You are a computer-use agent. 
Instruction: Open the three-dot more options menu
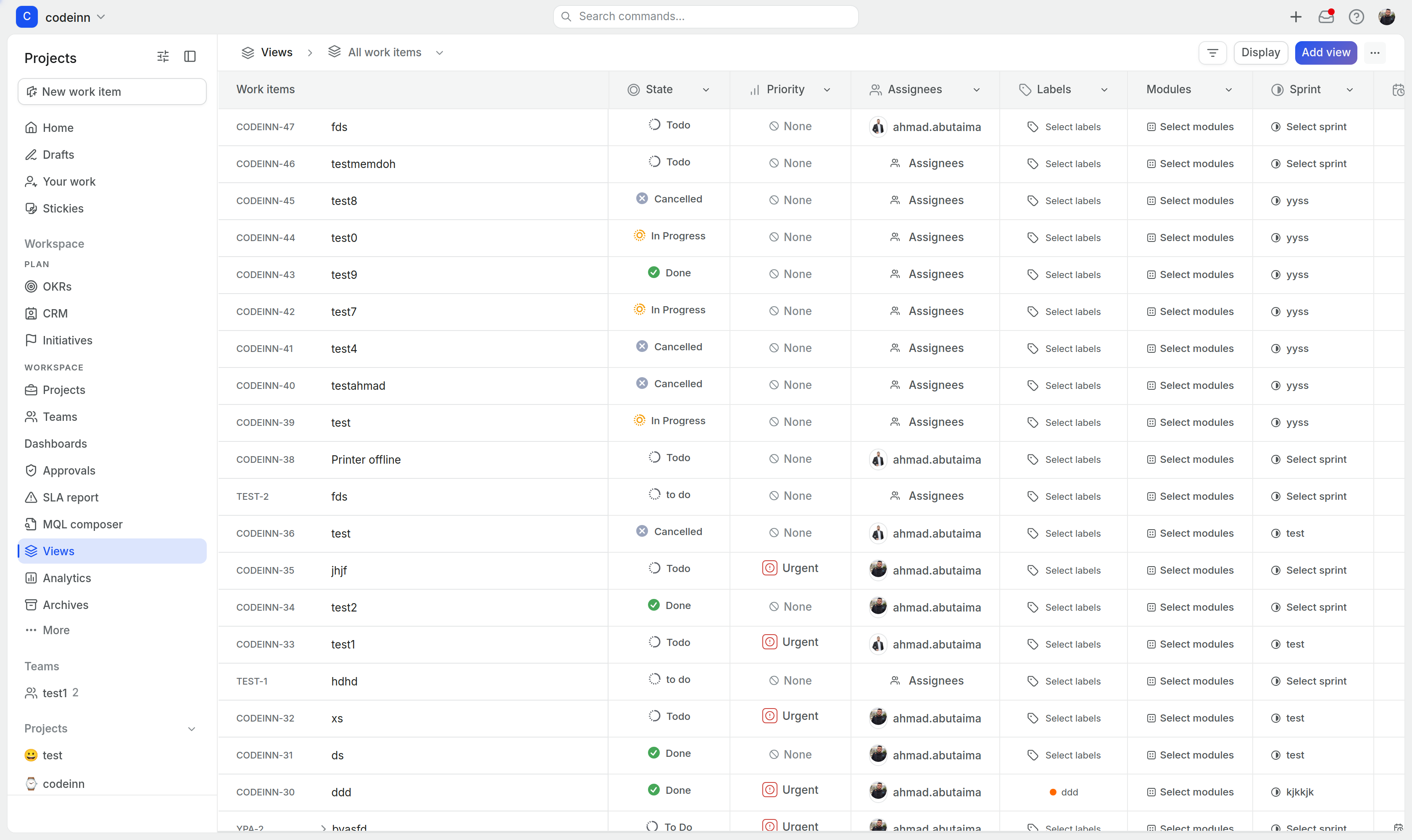(x=1375, y=52)
